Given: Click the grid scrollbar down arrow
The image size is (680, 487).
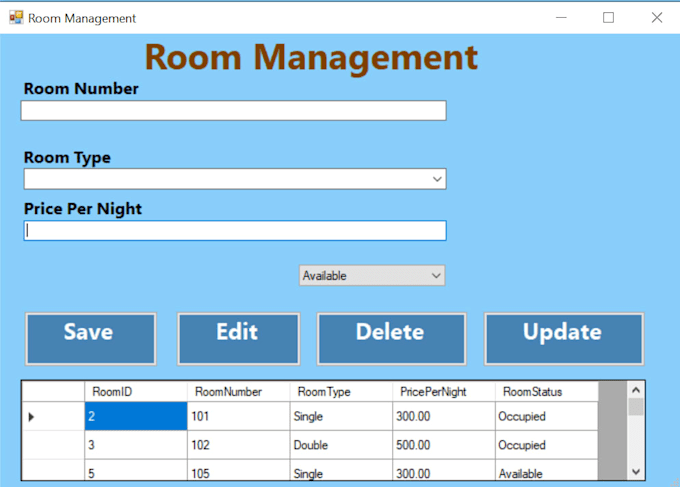Looking at the screenshot, I should 636,471.
